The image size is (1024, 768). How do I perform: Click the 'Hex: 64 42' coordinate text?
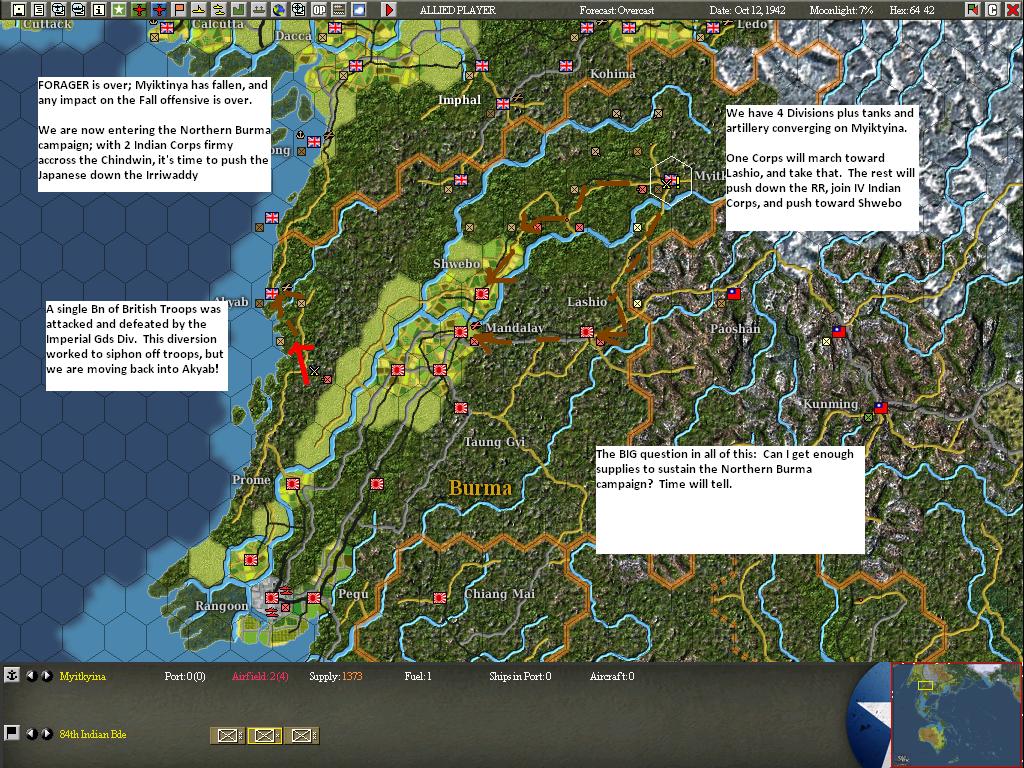pyautogui.click(x=912, y=10)
